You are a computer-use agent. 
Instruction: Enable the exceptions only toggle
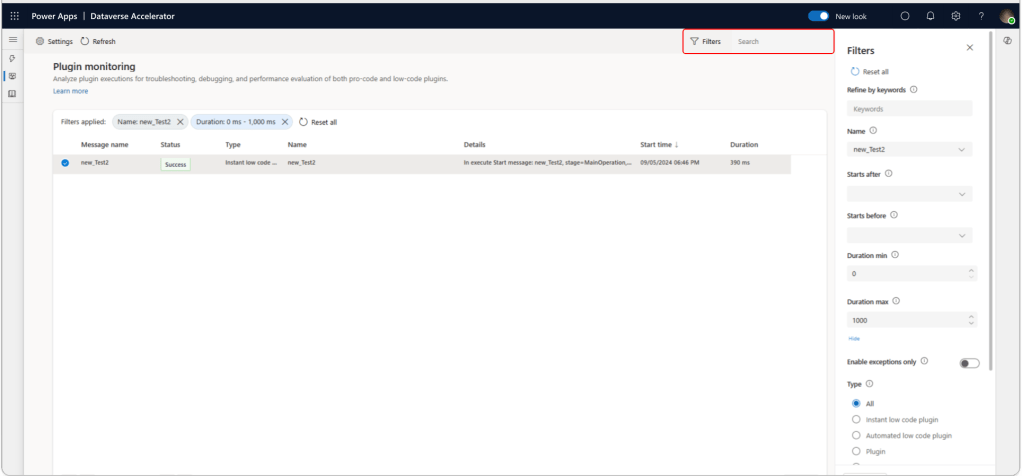tap(969, 363)
